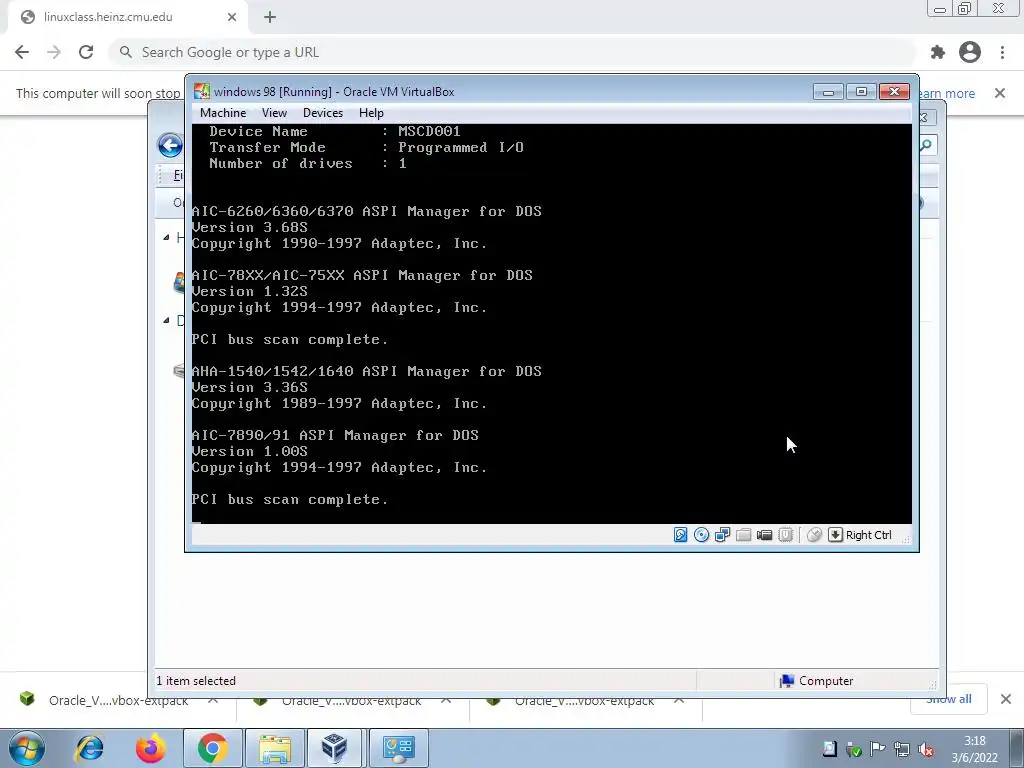Viewport: 1024px width, 768px height.
Task: Open Windows Explorer folder icon in taskbar
Action: (274, 748)
